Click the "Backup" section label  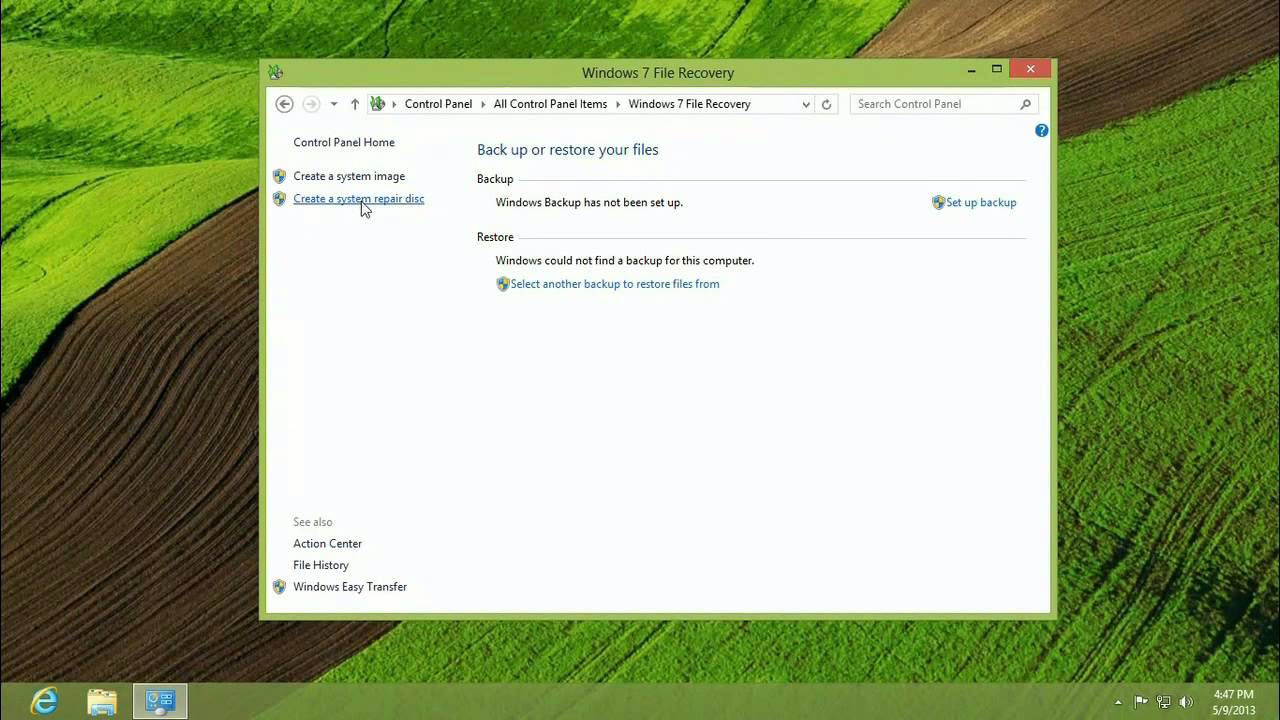495,179
